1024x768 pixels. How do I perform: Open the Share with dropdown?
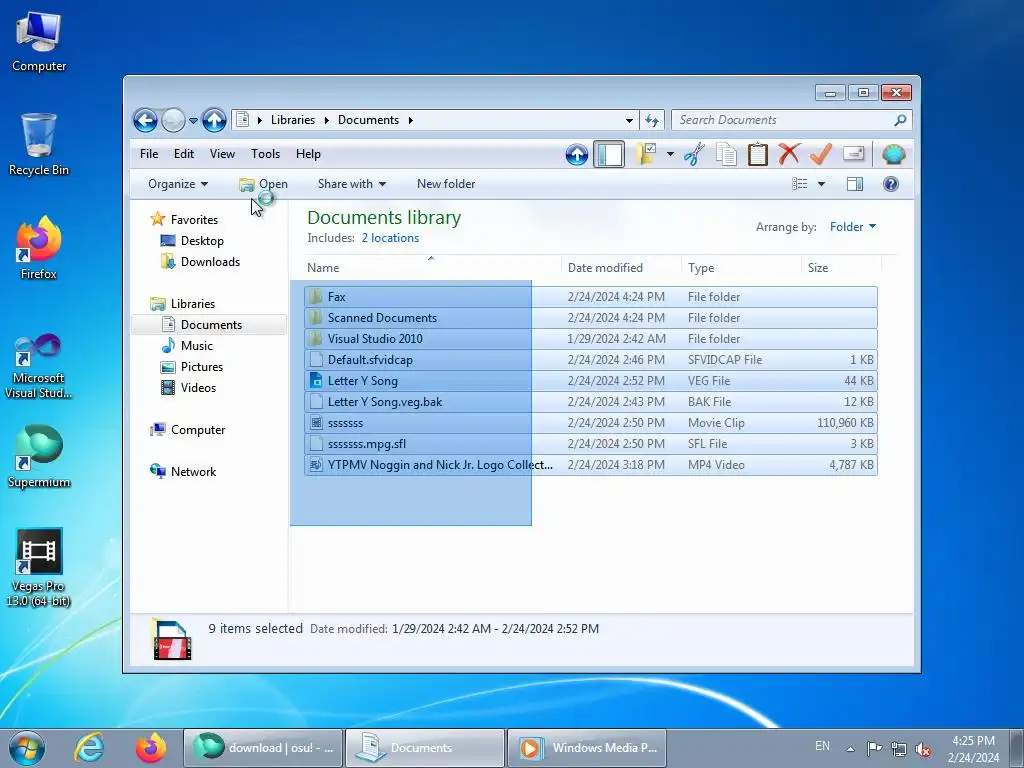coord(351,184)
